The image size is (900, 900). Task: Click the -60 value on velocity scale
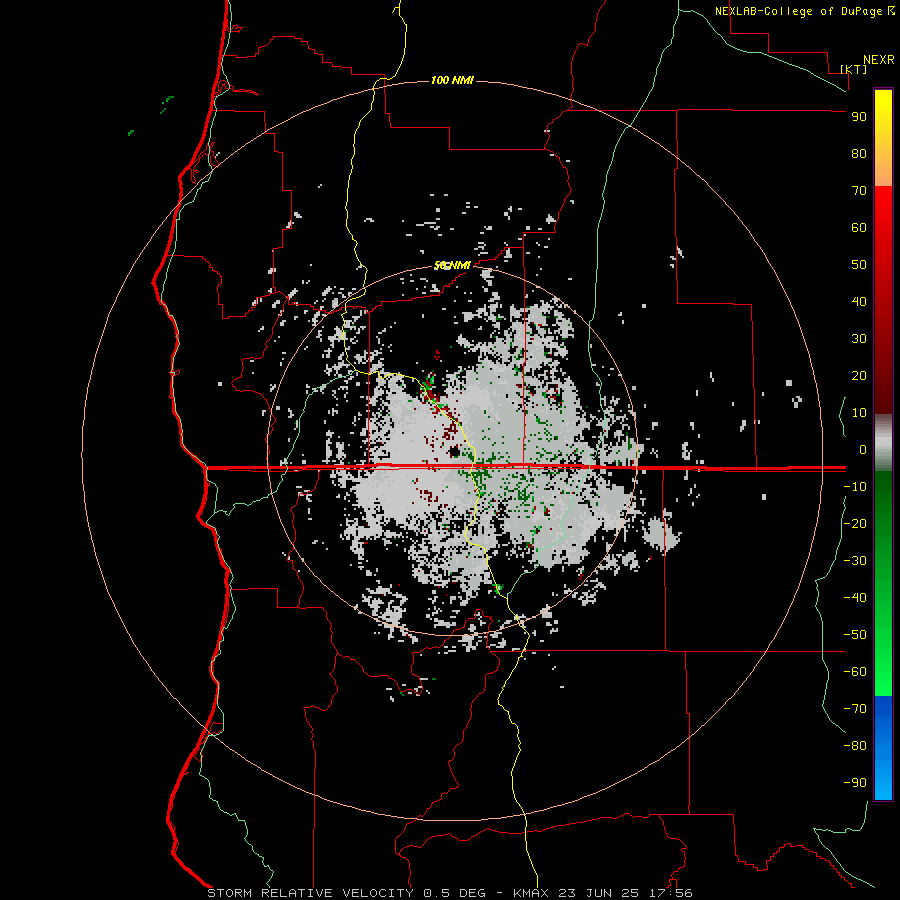tap(855, 672)
